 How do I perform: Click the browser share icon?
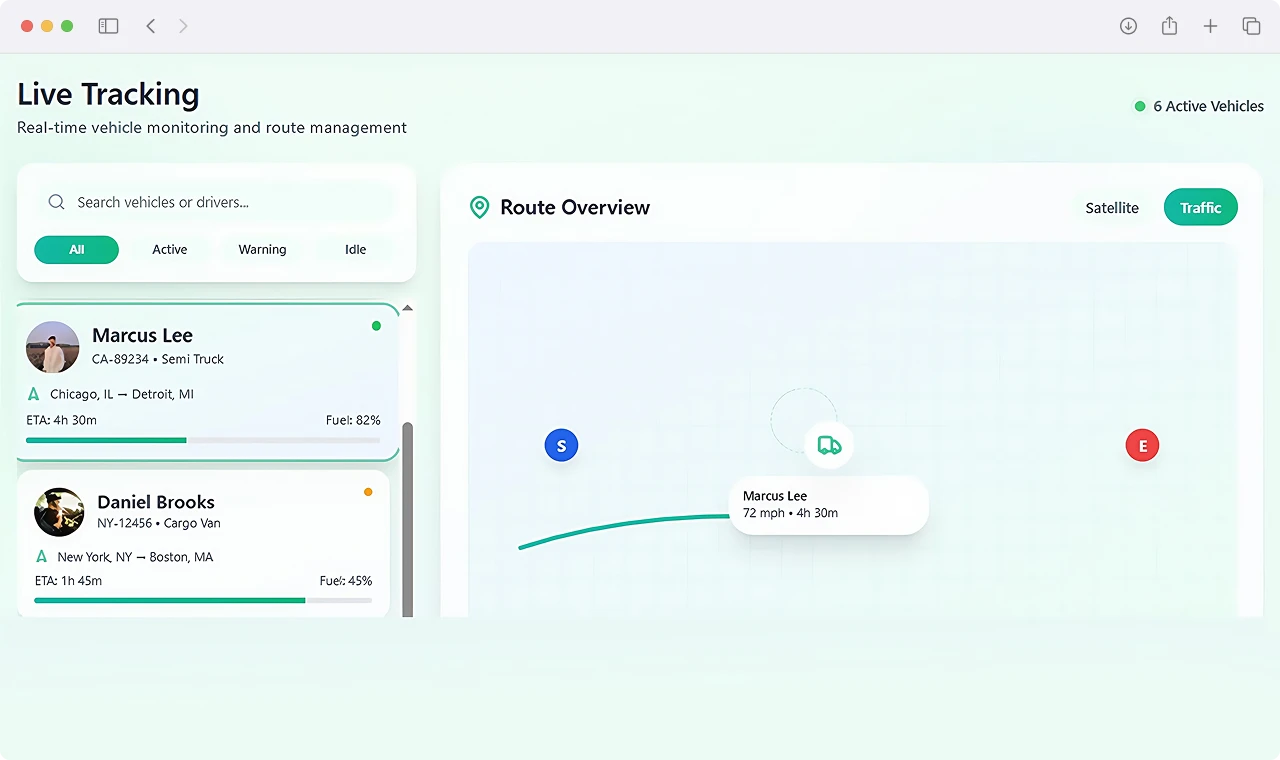(1169, 26)
